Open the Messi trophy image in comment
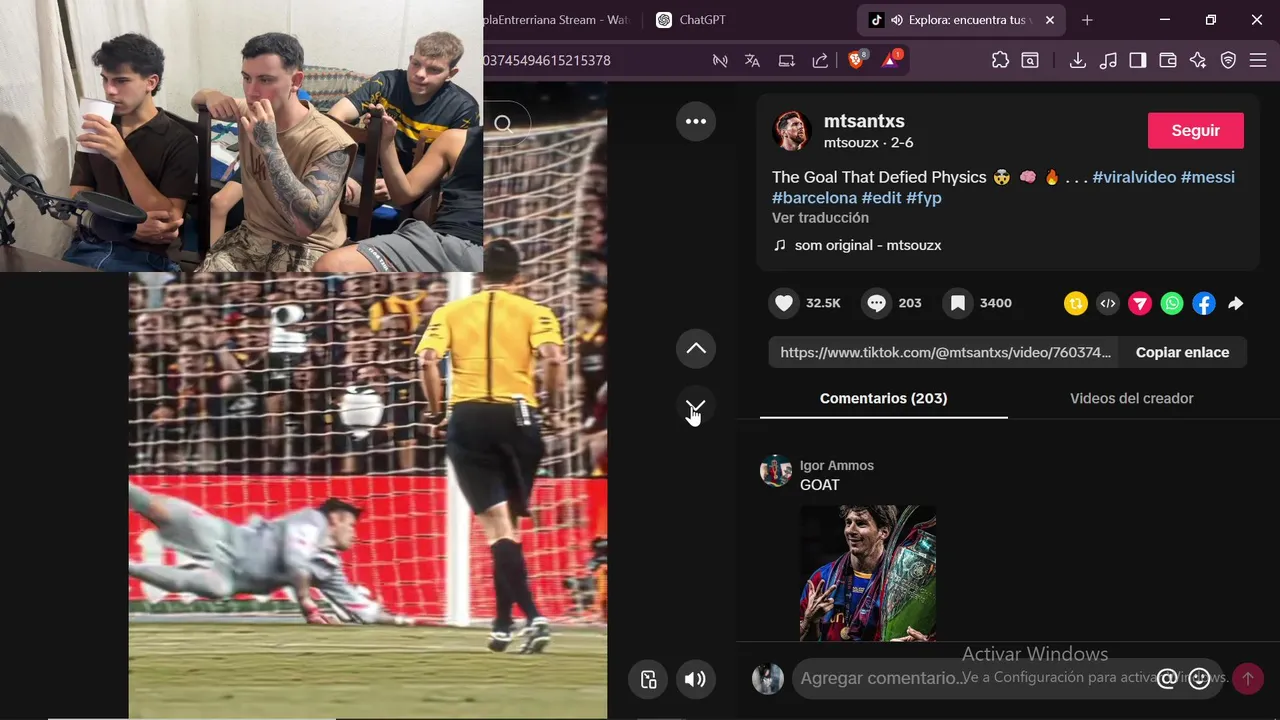The height and width of the screenshot is (720, 1280). (868, 573)
